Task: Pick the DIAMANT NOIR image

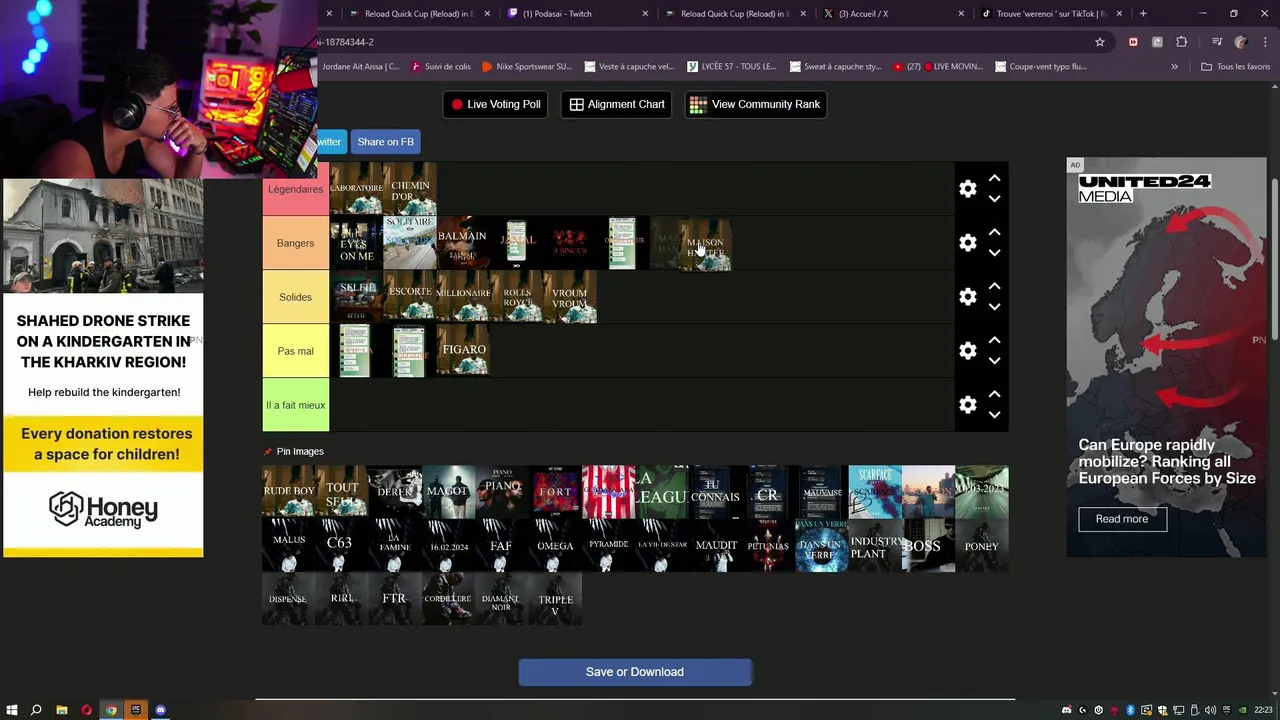Action: tap(501, 599)
